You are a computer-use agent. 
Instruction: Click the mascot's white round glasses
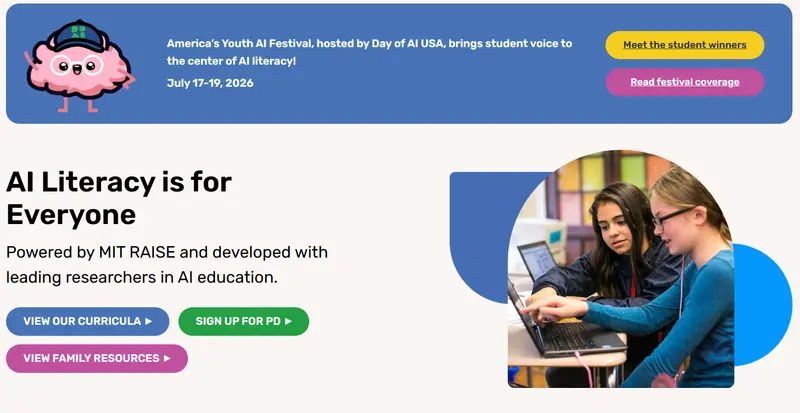(77, 65)
